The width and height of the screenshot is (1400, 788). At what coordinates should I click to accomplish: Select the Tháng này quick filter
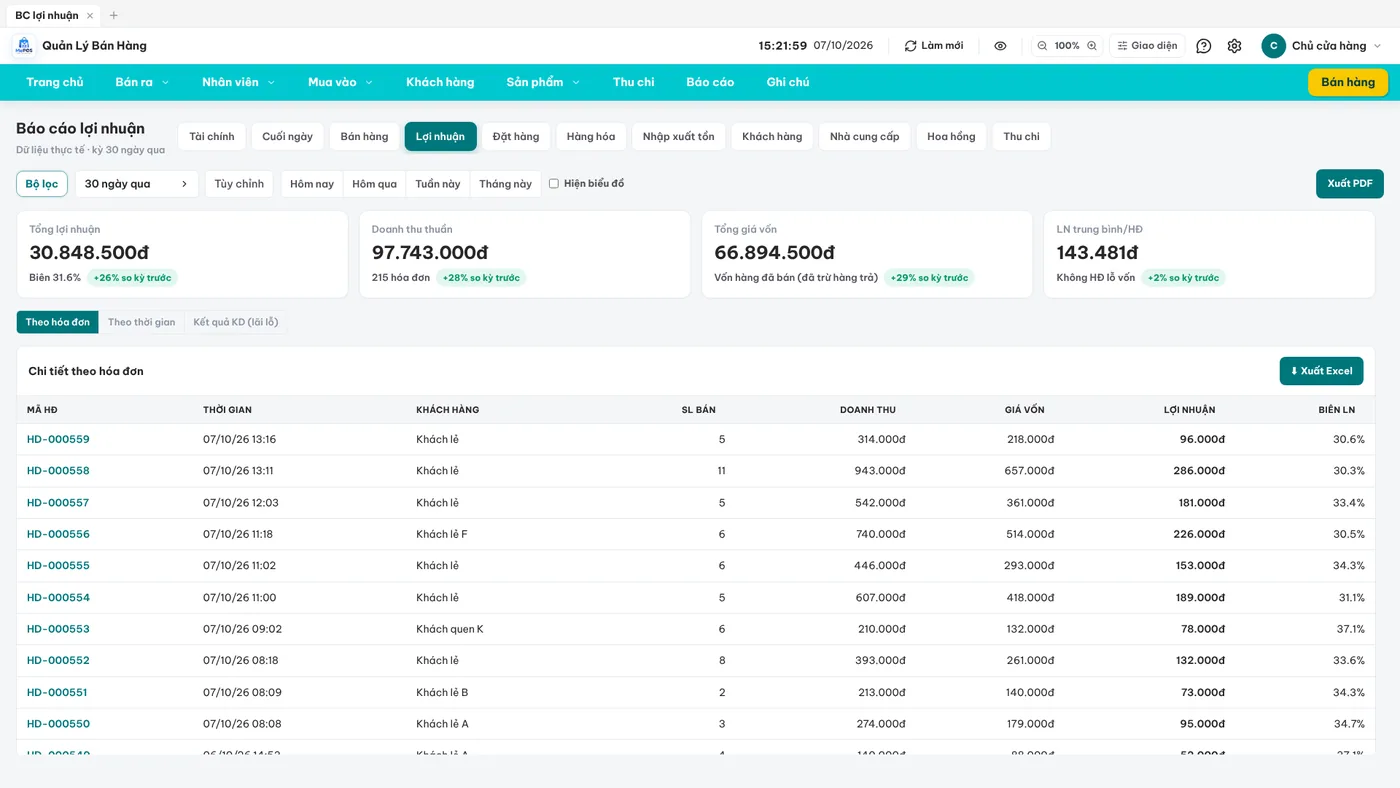click(x=505, y=184)
